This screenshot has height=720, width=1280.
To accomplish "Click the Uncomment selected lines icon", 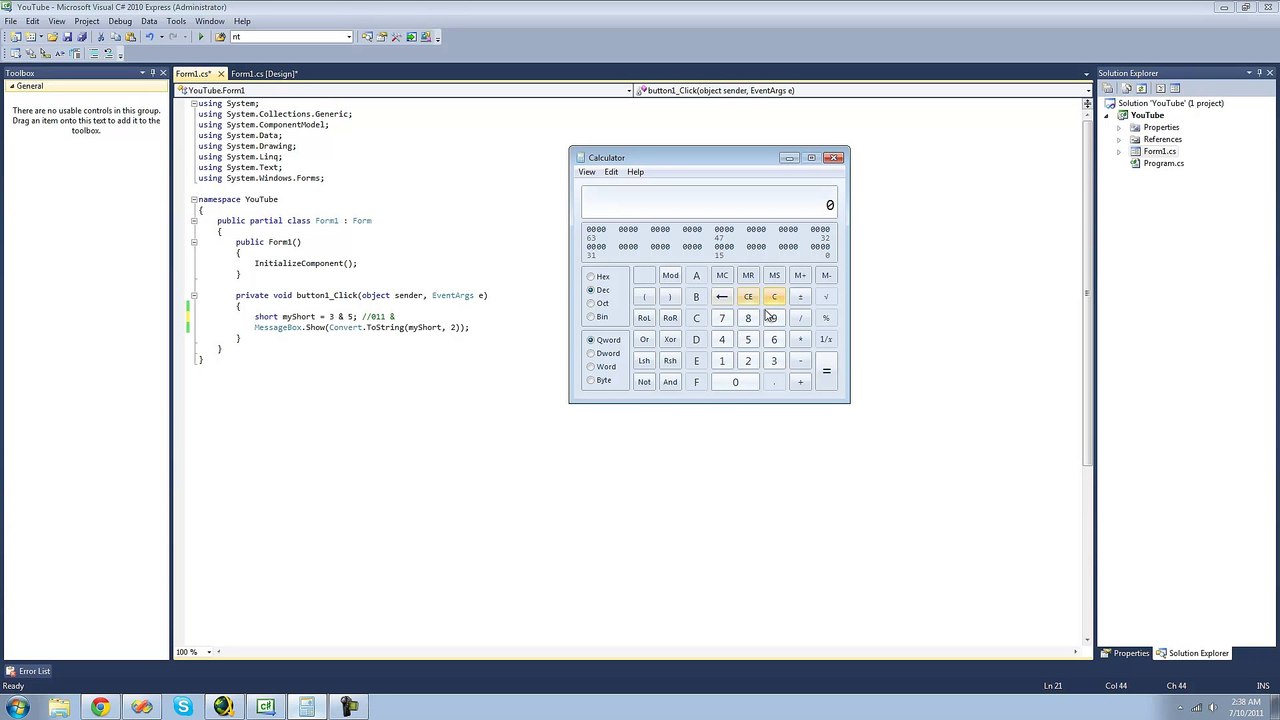I will coord(108,53).
